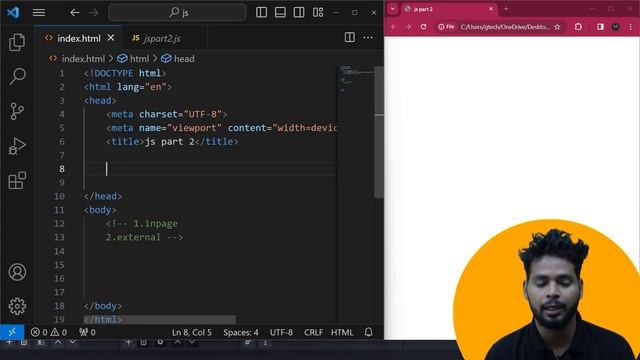The height and width of the screenshot is (360, 640).
Task: Click the closing head tag line 10
Action: coord(103,196)
